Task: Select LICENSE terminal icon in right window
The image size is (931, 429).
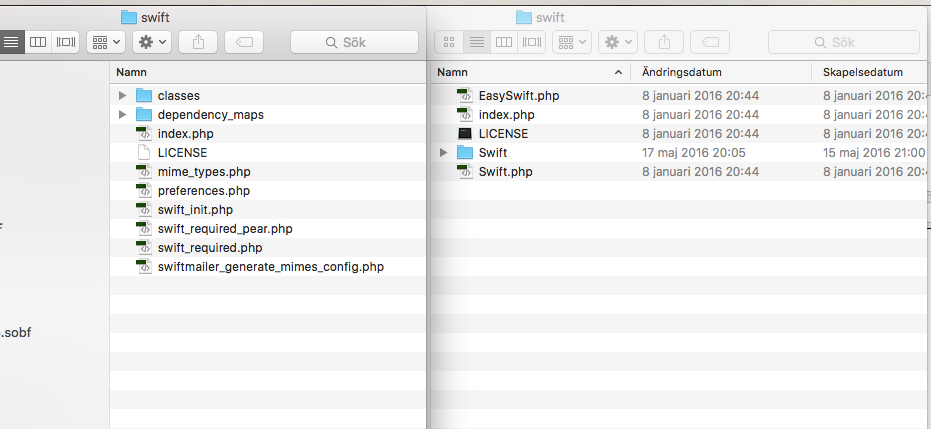Action: (x=465, y=134)
